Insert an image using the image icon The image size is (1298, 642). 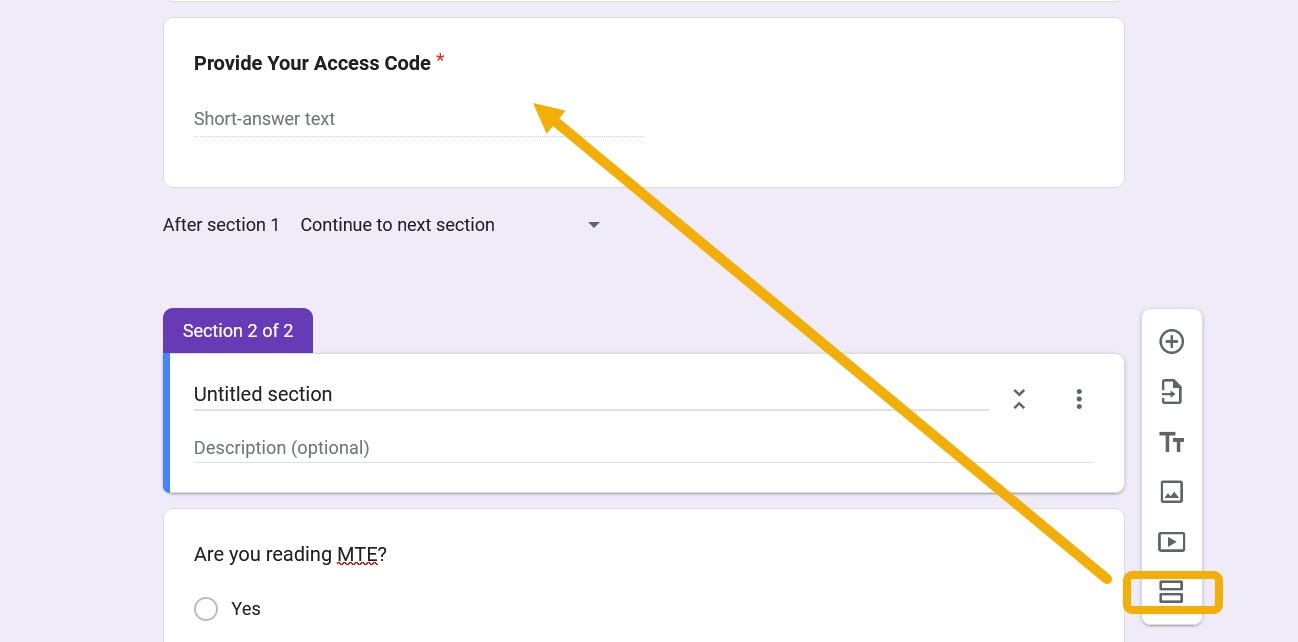coord(1171,491)
